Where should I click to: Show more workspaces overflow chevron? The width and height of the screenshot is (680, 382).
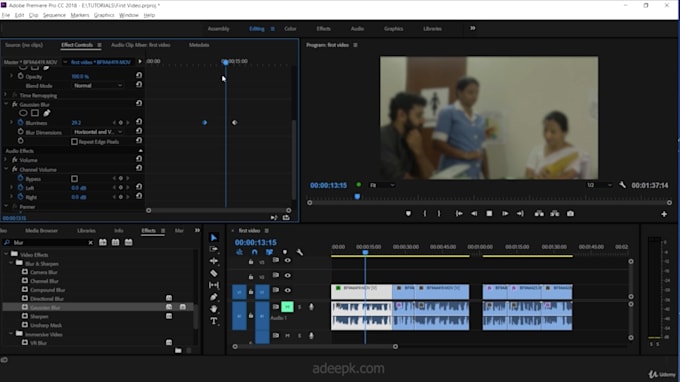click(472, 28)
